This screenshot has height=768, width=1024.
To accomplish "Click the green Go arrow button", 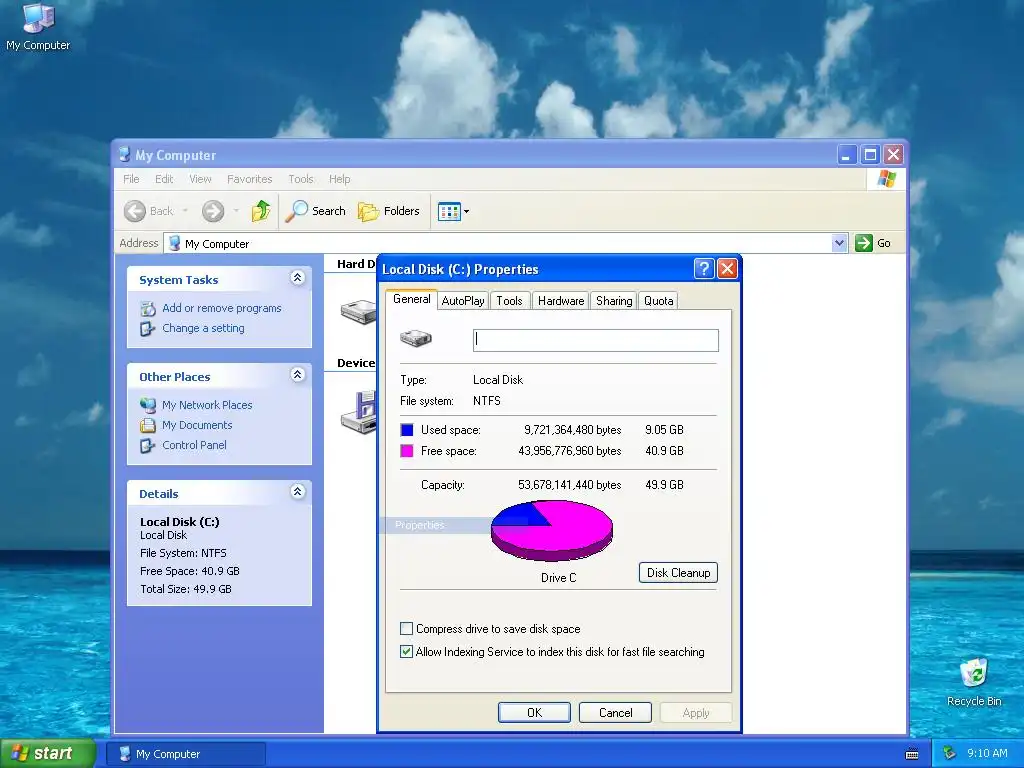I will pyautogui.click(x=863, y=243).
